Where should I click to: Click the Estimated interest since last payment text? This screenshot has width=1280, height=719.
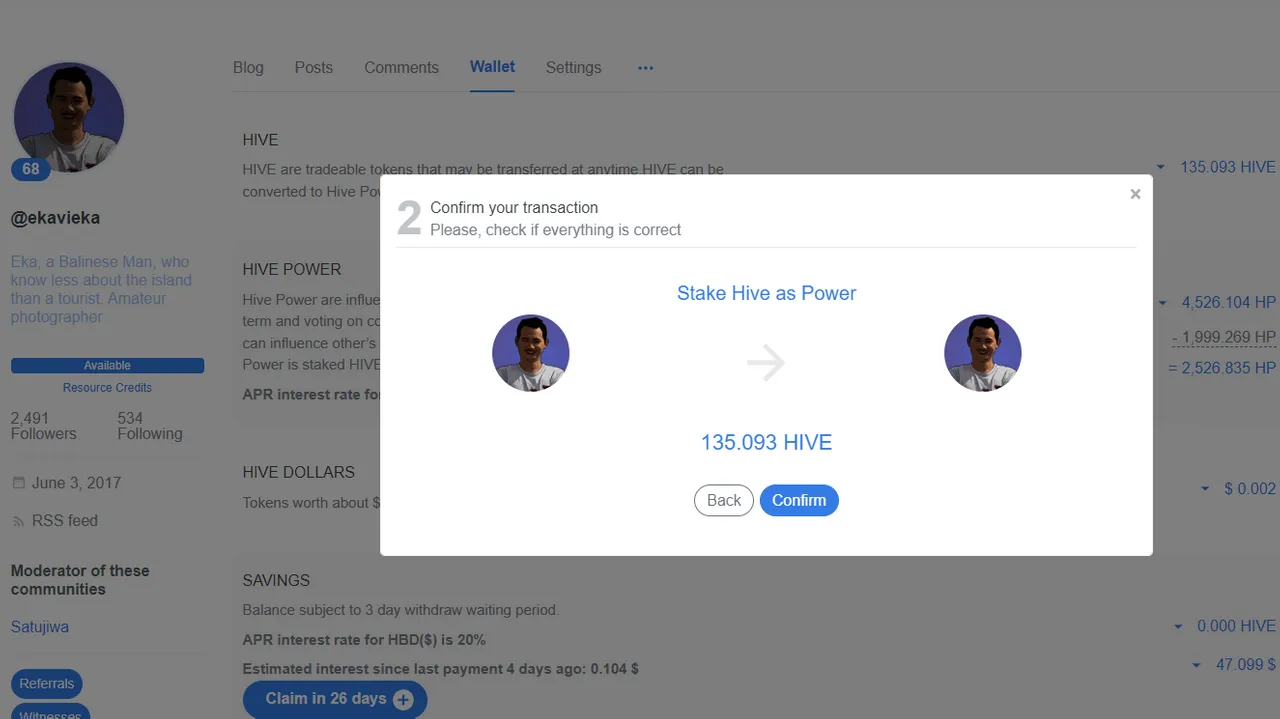click(441, 668)
